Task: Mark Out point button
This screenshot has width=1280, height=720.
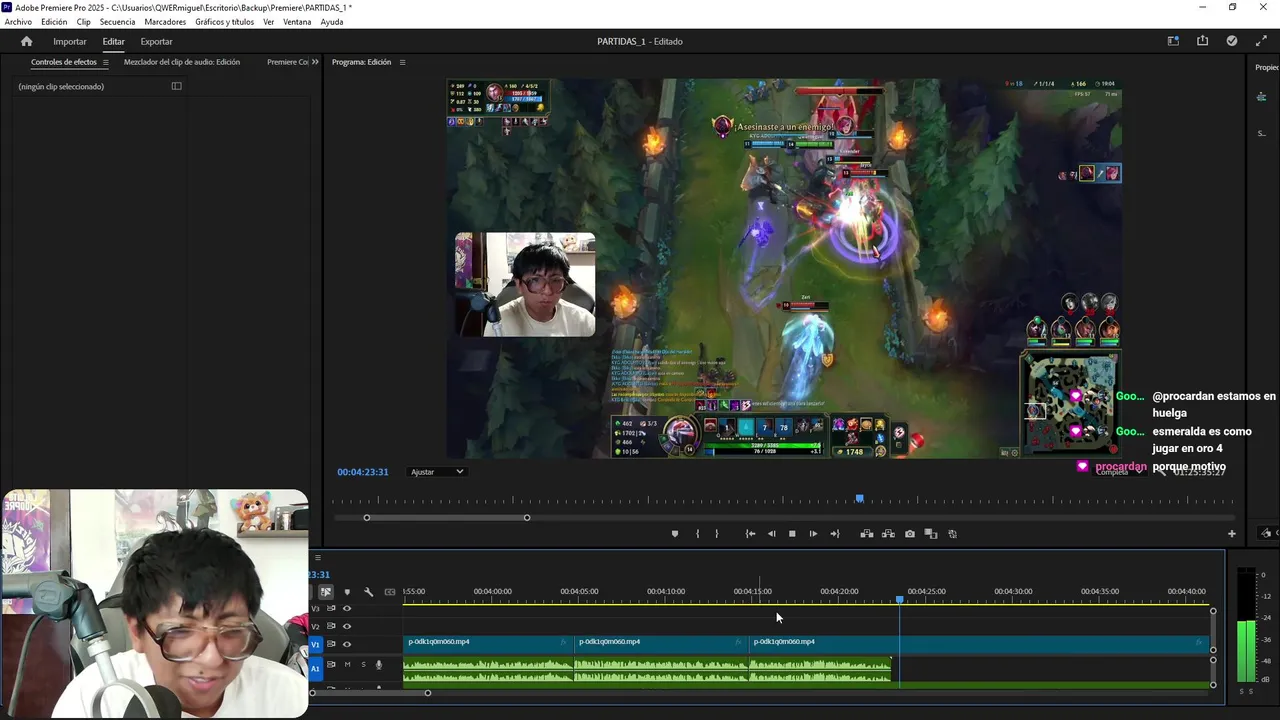Action: [716, 534]
